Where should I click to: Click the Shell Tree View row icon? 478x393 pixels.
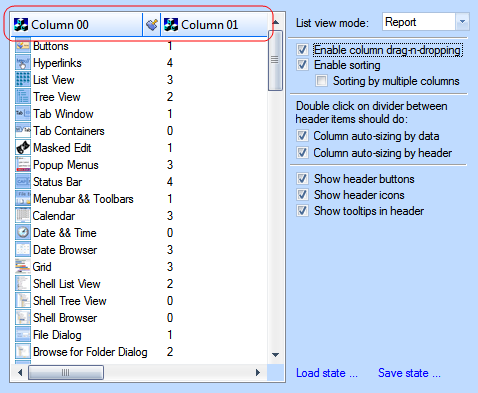pyautogui.click(x=23, y=301)
